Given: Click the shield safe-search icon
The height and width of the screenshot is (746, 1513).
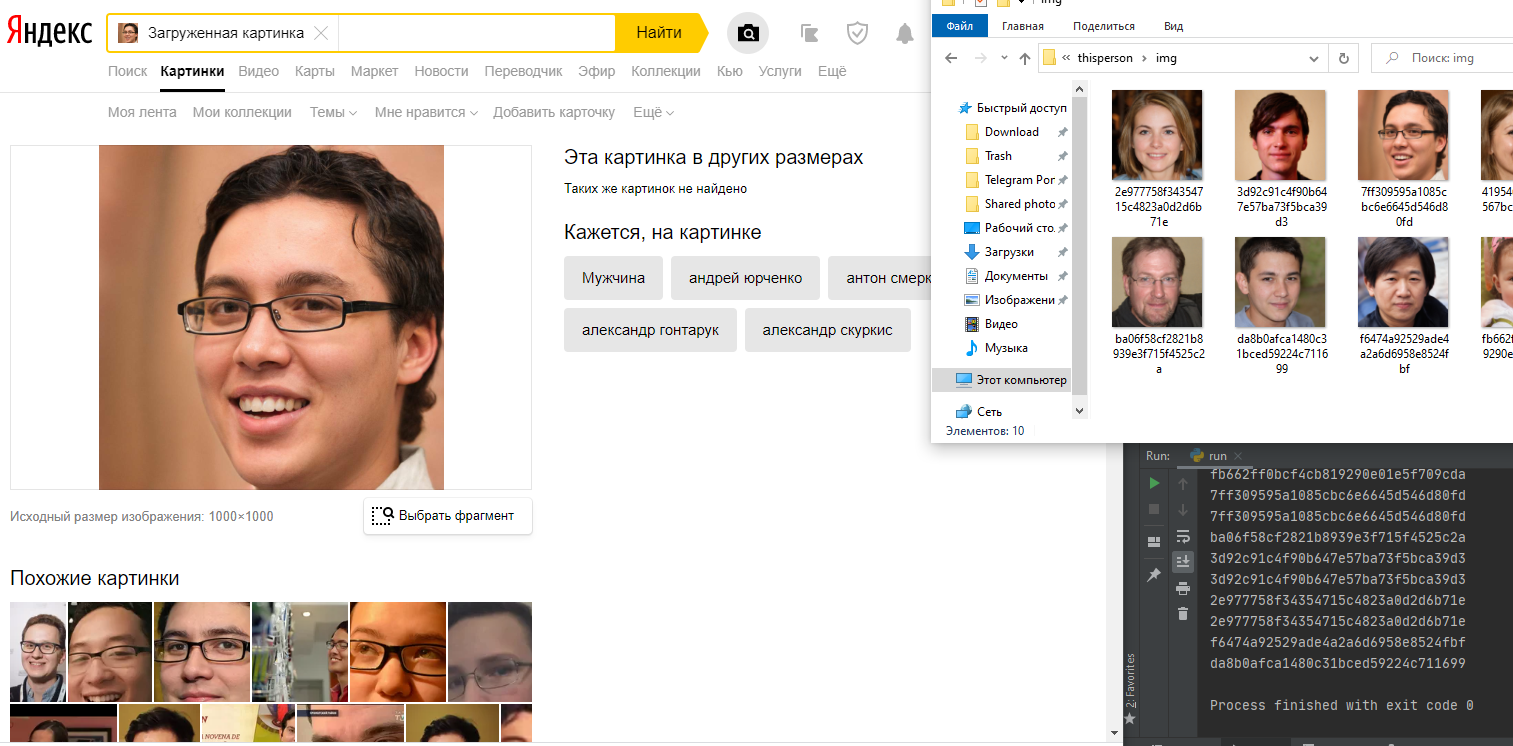Looking at the screenshot, I should pyautogui.click(x=857, y=34).
